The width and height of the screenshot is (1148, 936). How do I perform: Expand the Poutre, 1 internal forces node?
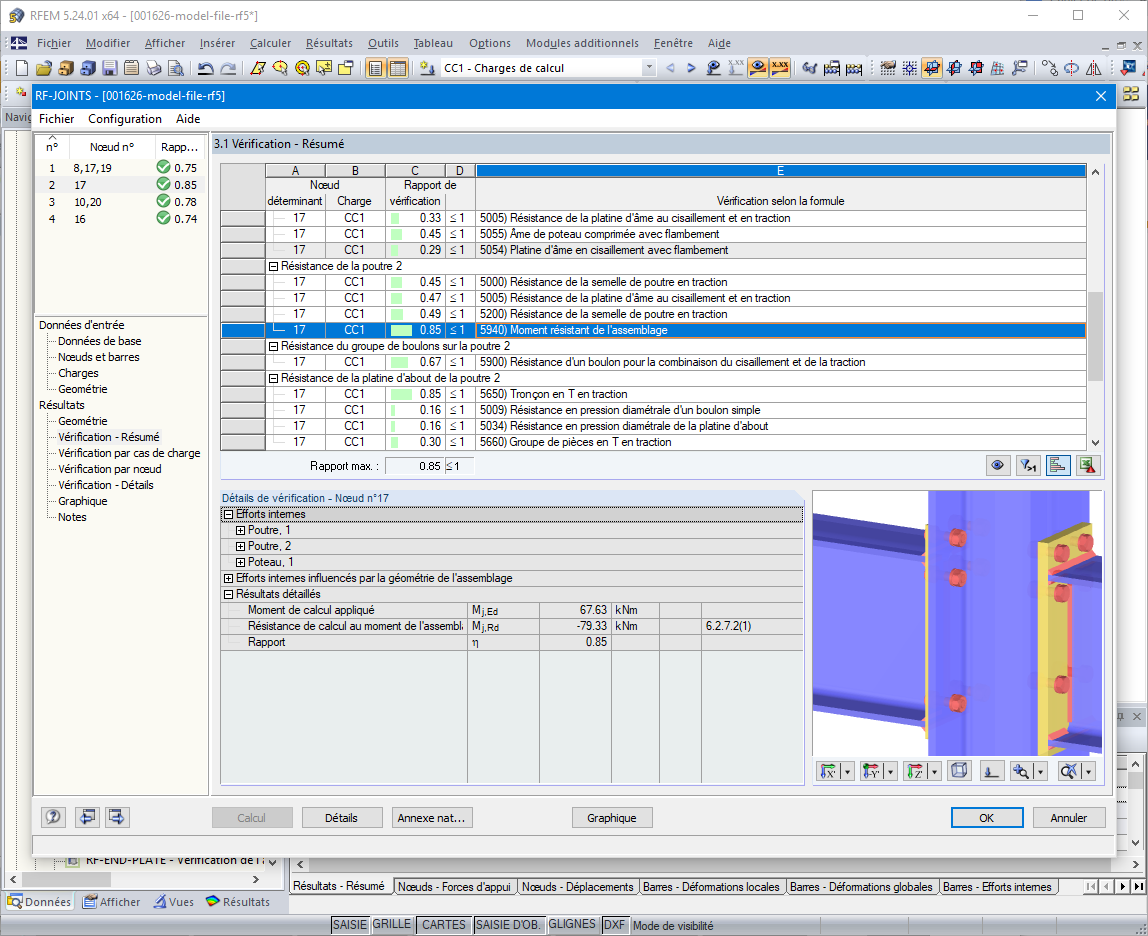click(x=240, y=530)
